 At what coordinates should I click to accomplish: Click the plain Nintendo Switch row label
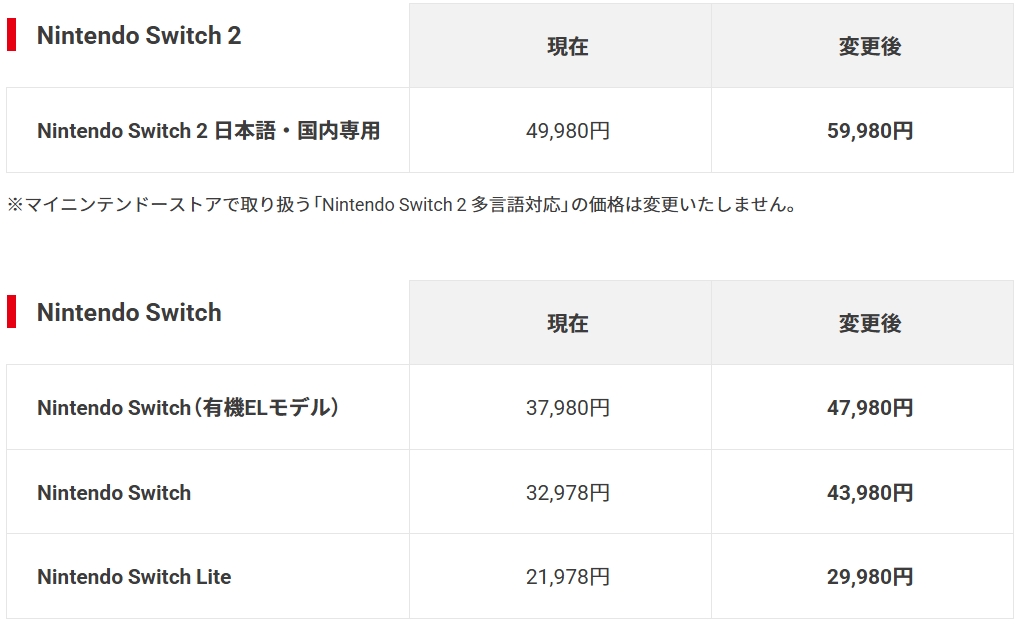point(114,492)
